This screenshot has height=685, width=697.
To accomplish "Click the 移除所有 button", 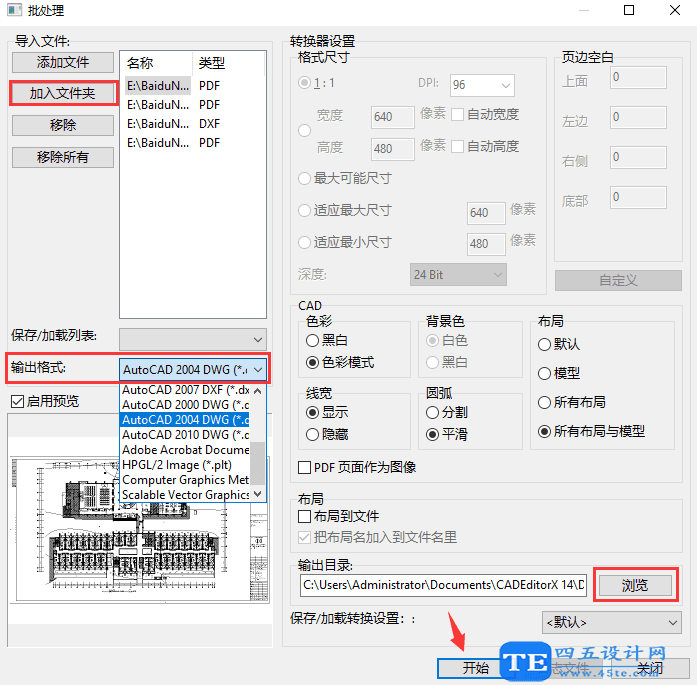I will pyautogui.click(x=63, y=157).
